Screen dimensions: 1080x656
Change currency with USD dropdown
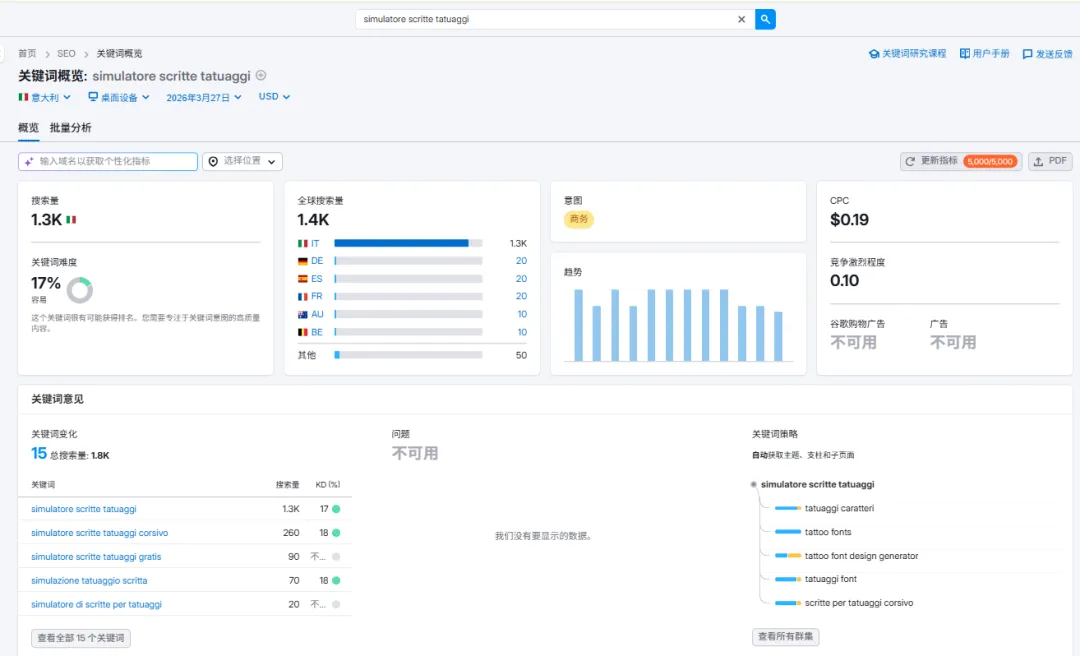274,96
